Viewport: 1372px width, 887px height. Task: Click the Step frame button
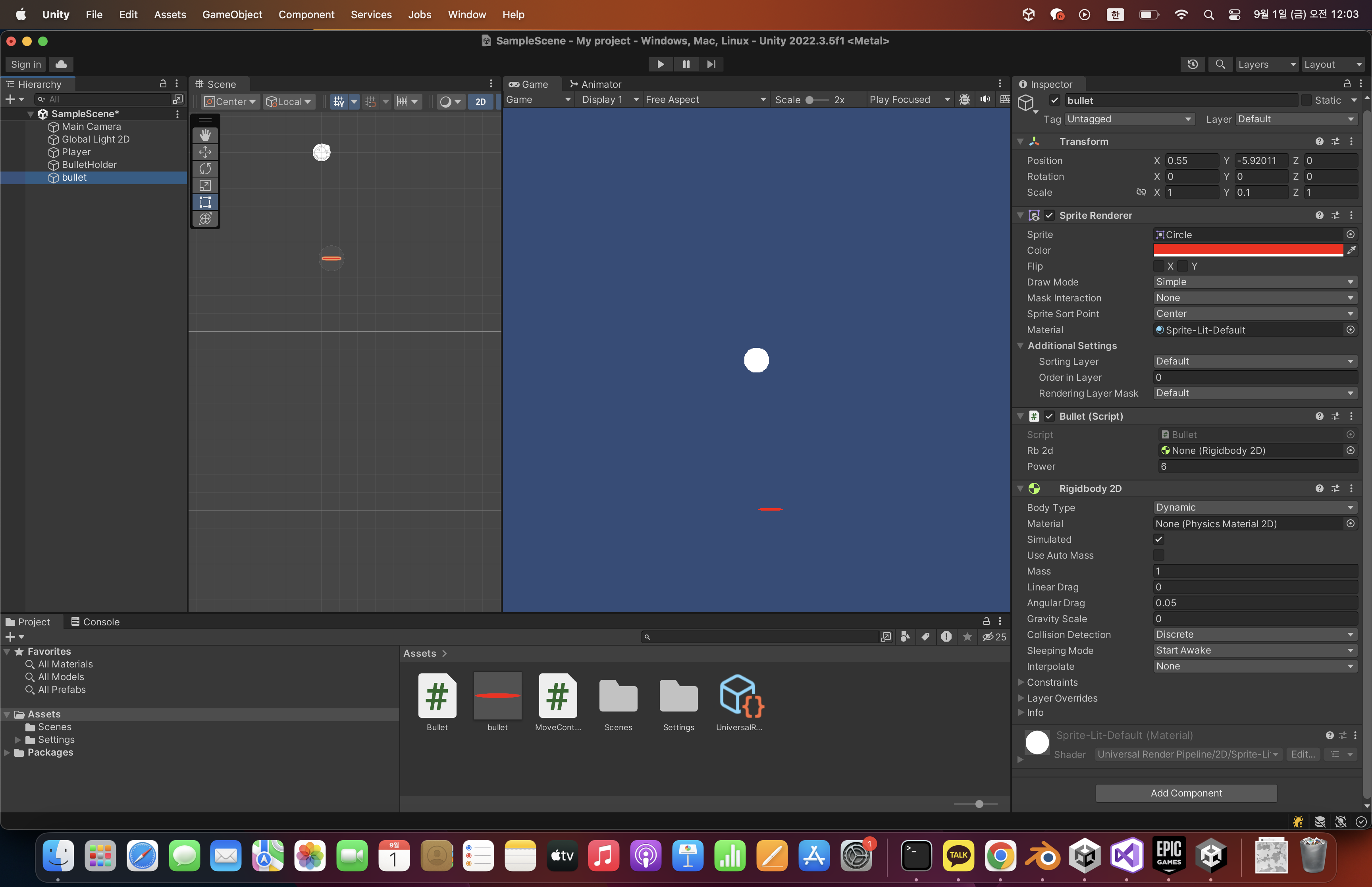711,64
